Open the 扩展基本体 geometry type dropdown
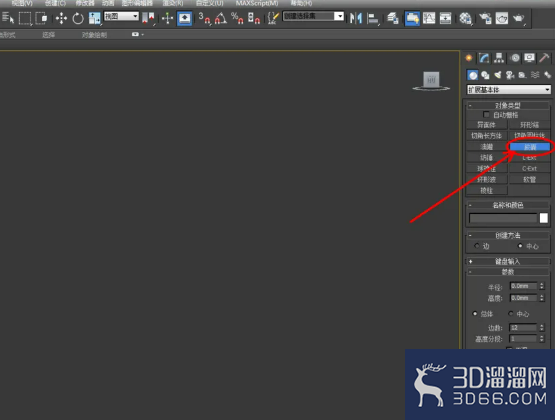The height and width of the screenshot is (420, 555). coord(509,90)
